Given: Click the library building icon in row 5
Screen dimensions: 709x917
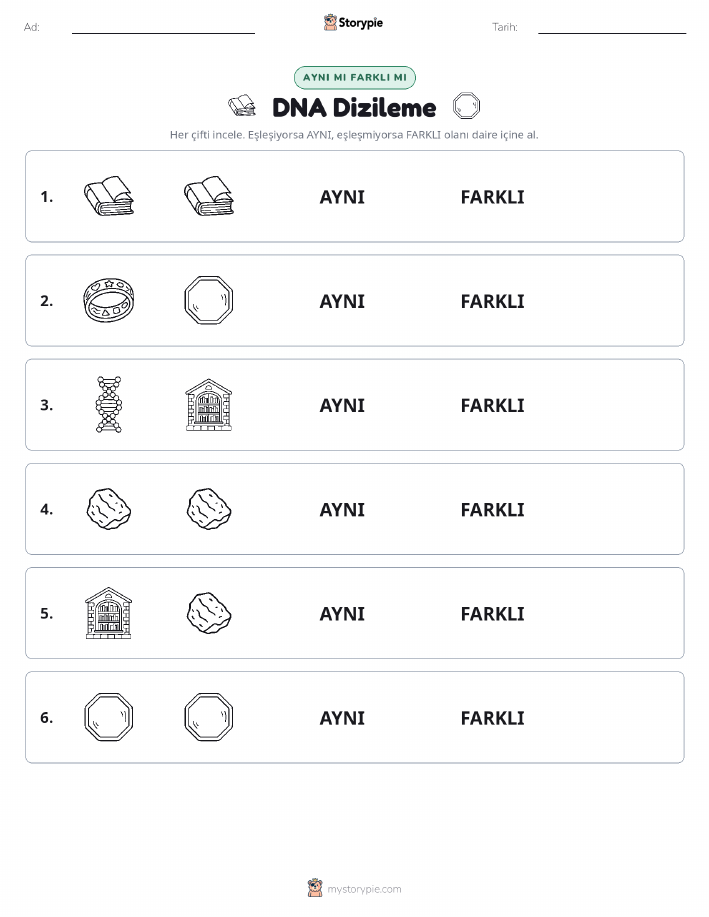Looking at the screenshot, I should (109, 613).
